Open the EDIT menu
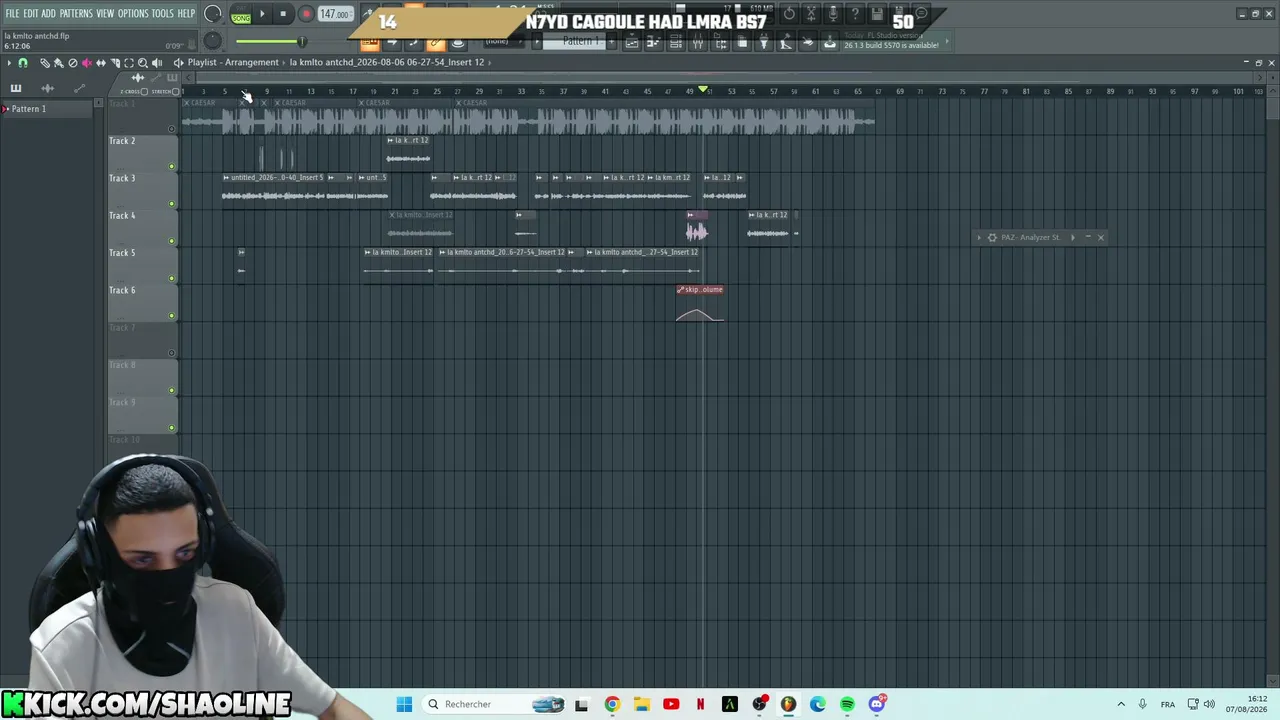The width and height of the screenshot is (1280, 720). coord(30,14)
